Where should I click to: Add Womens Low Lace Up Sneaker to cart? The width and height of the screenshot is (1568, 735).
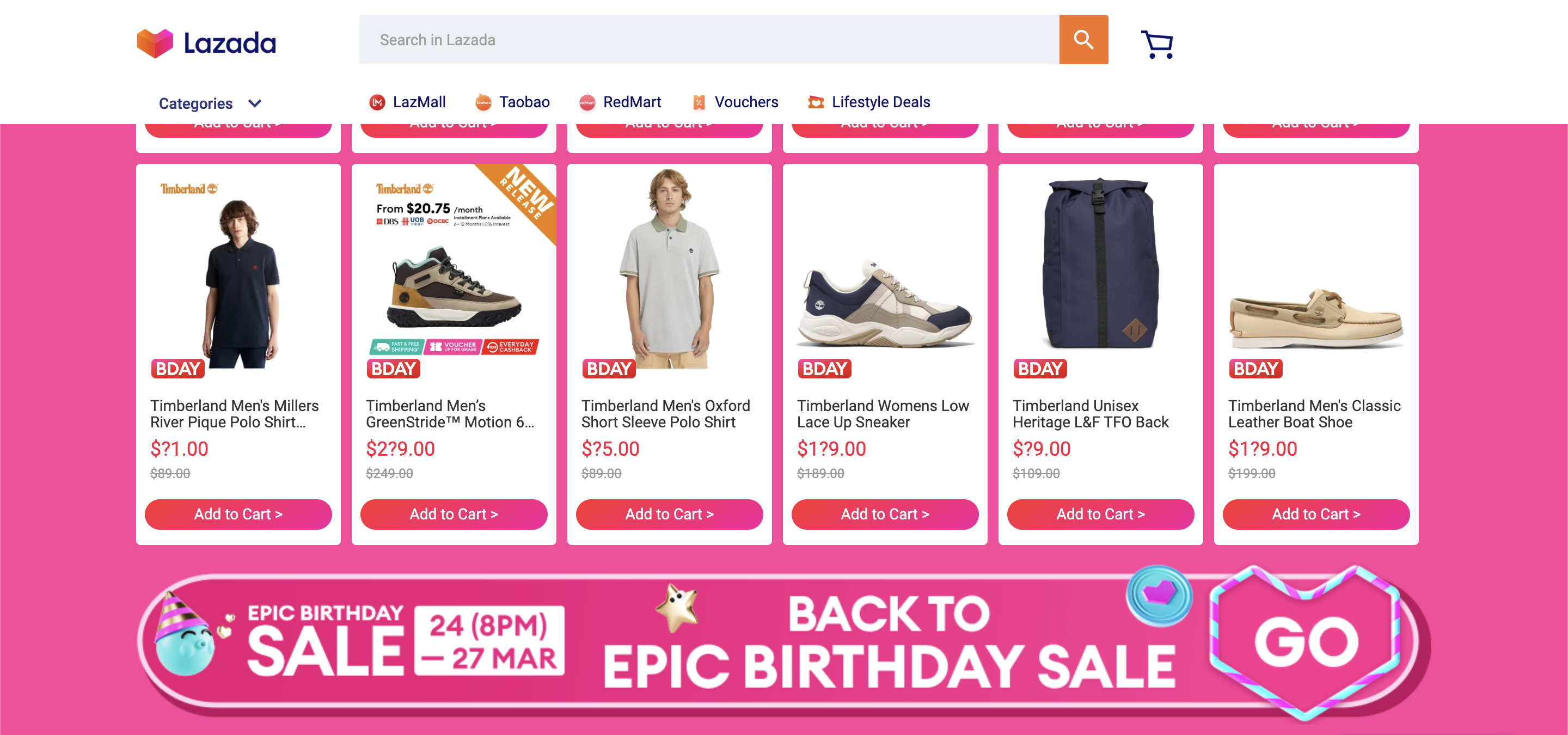click(884, 514)
